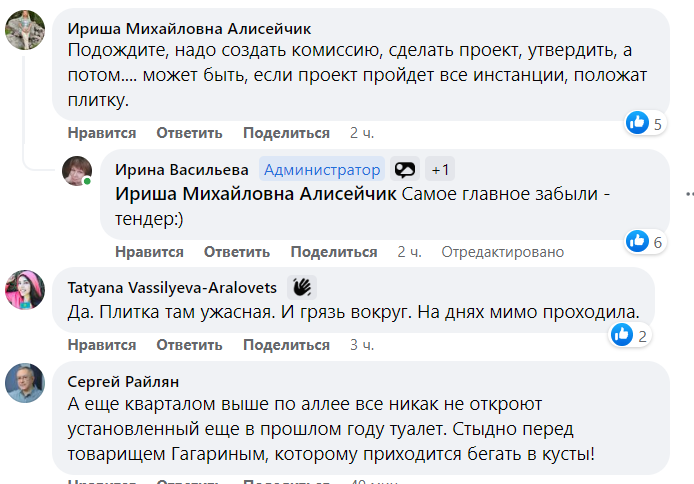Click the bold mention of Ириша Михайловна Алисейчик
Viewport: 694px width, 484px height.
257,194
